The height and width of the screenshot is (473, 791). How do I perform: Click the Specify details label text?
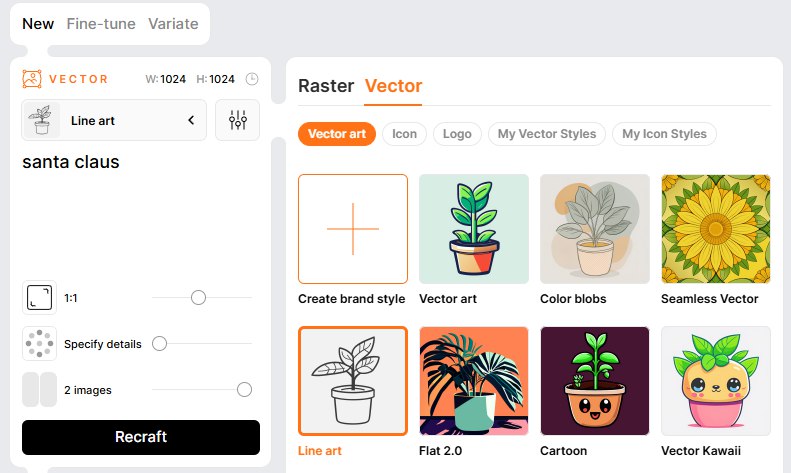[x=102, y=344]
